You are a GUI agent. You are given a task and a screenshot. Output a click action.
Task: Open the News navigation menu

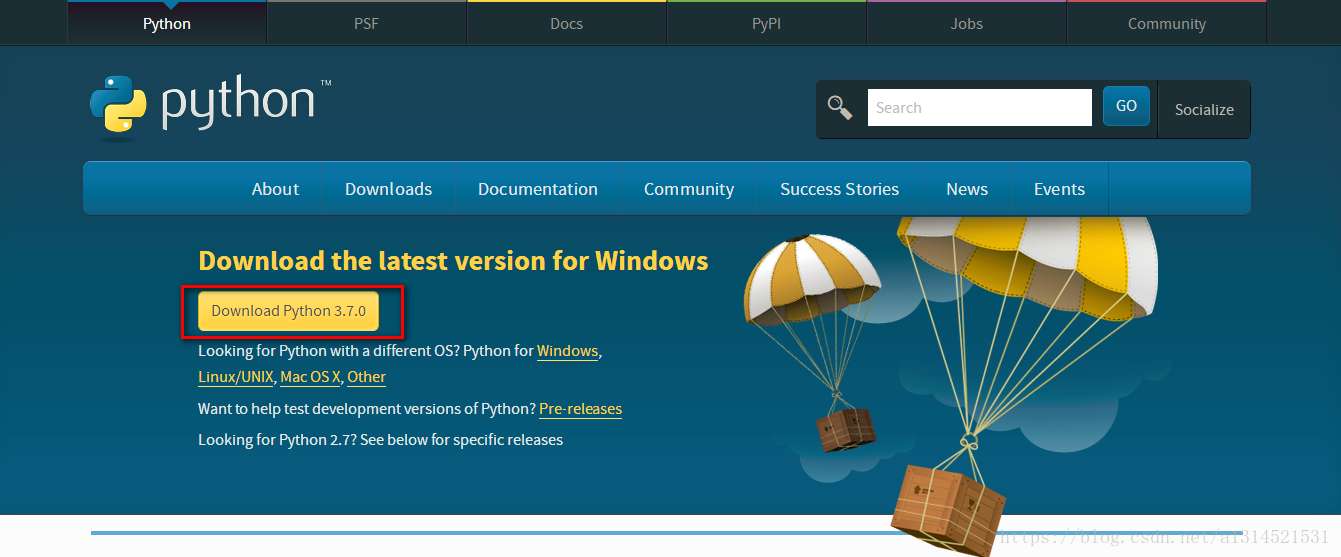[967, 189]
